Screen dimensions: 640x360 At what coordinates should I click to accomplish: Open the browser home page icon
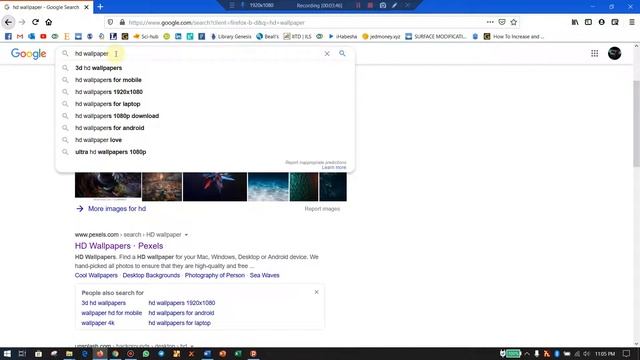click(49, 22)
